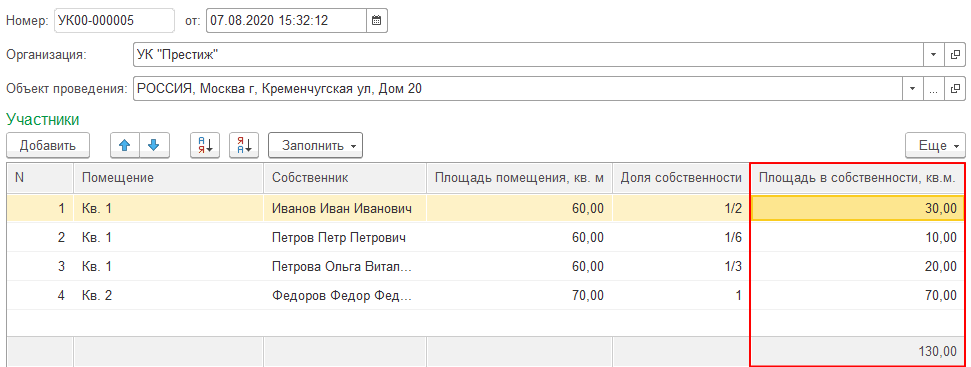Viewport: 971px width, 367px height.
Task: Sort participants ascending A-Я
Action: click(204, 145)
